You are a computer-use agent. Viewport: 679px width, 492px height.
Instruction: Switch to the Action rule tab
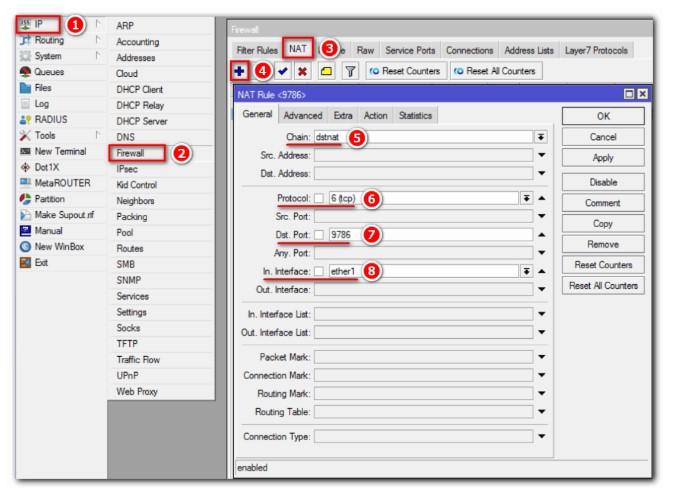pyautogui.click(x=375, y=116)
